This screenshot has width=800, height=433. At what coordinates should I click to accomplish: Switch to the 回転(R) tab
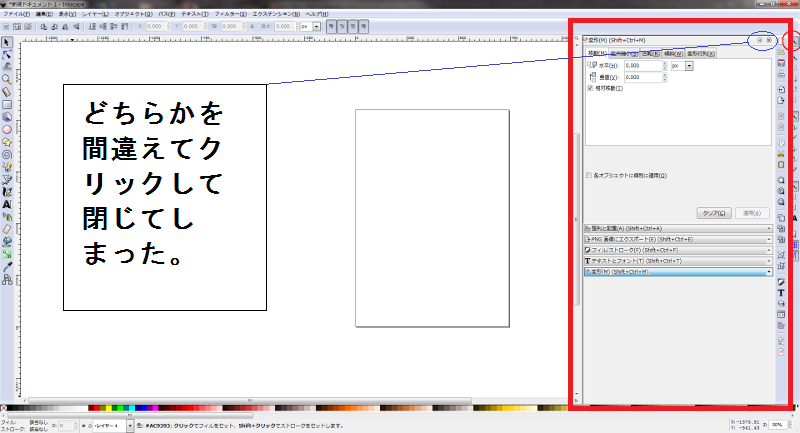[x=651, y=54]
